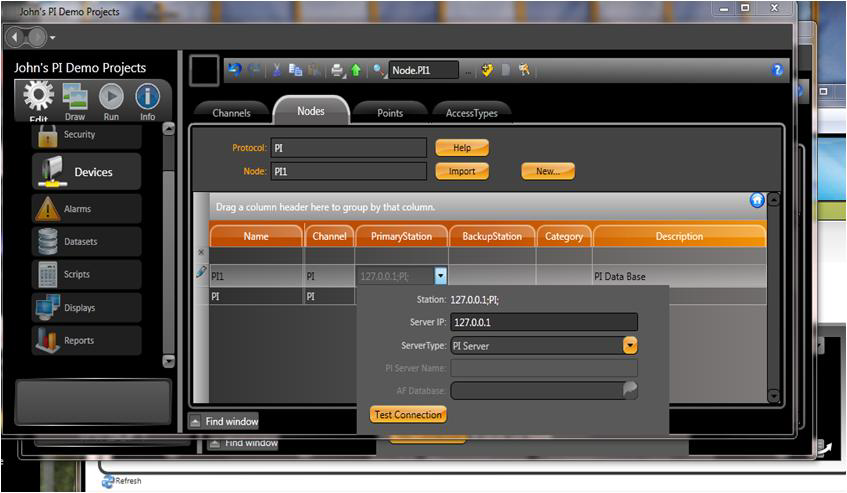This screenshot has height=493, width=847.
Task: Switch to the Points tab
Action: coord(390,113)
